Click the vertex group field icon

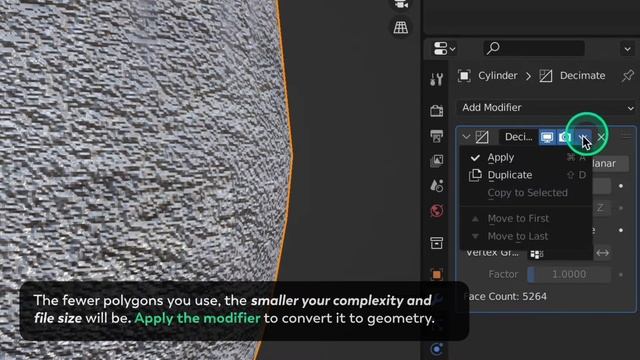click(x=536, y=254)
